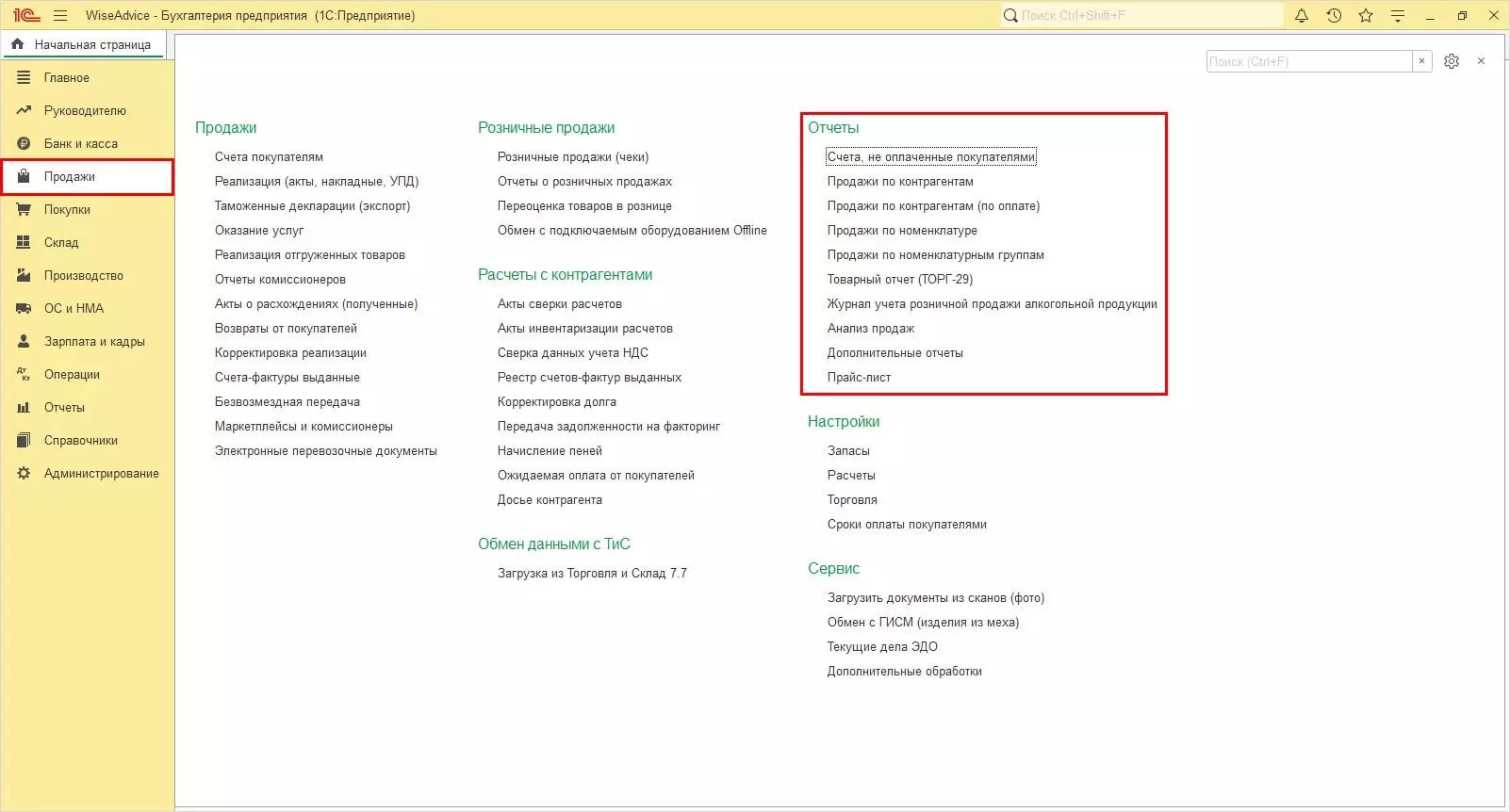The width and height of the screenshot is (1510, 812).
Task: Open Счета-фактуры выданные
Action: pyautogui.click(x=287, y=377)
